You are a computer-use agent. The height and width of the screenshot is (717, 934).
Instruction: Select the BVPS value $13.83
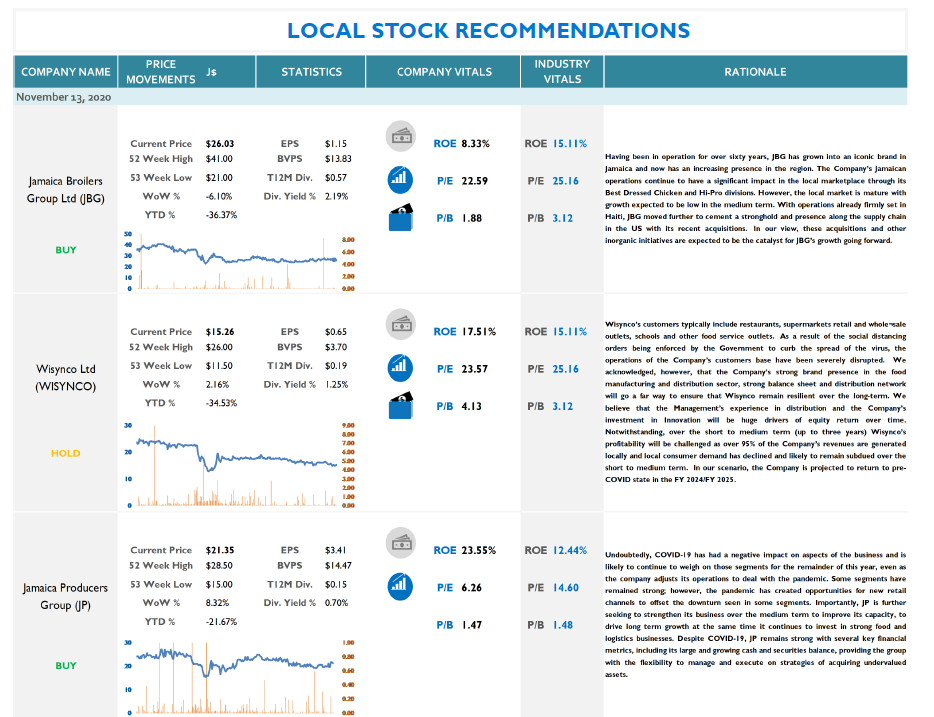pos(338,159)
